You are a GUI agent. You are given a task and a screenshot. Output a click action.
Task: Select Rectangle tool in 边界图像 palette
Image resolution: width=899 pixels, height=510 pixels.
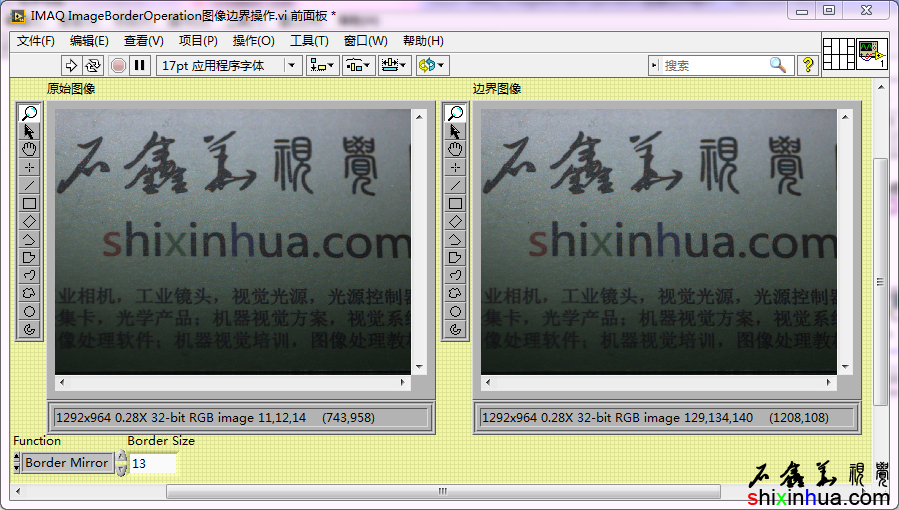[x=455, y=203]
